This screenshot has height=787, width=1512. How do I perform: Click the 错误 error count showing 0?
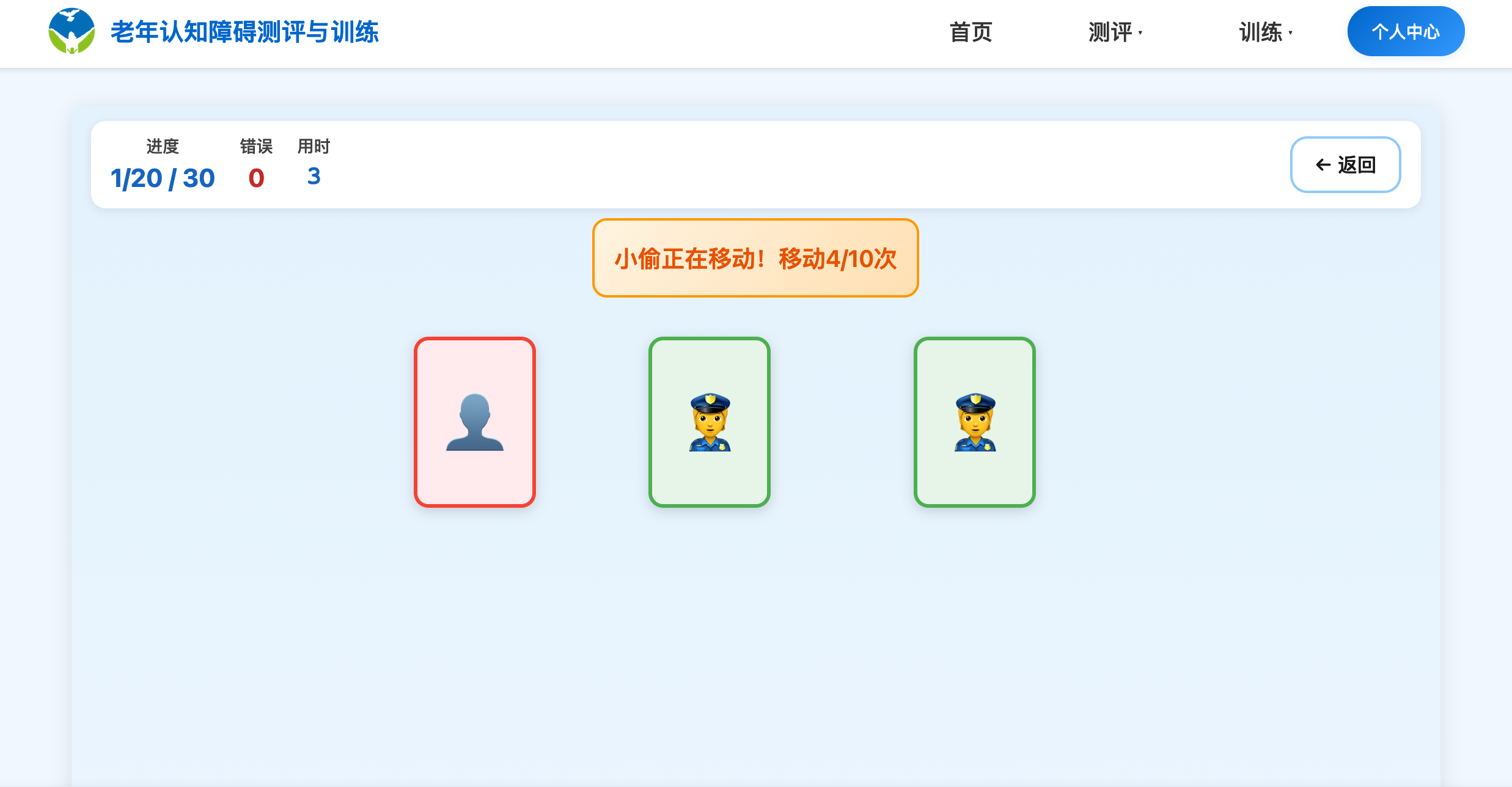[x=256, y=177]
